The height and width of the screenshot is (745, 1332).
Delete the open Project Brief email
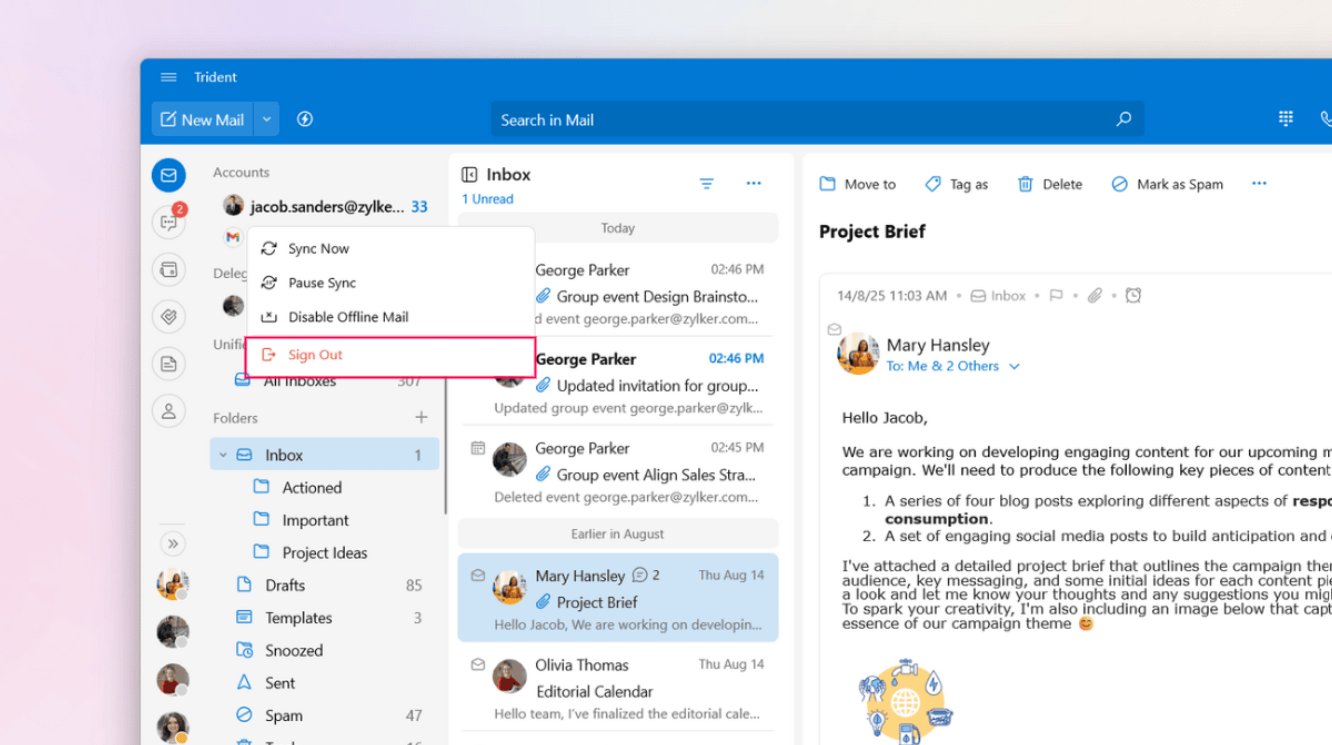click(1049, 184)
